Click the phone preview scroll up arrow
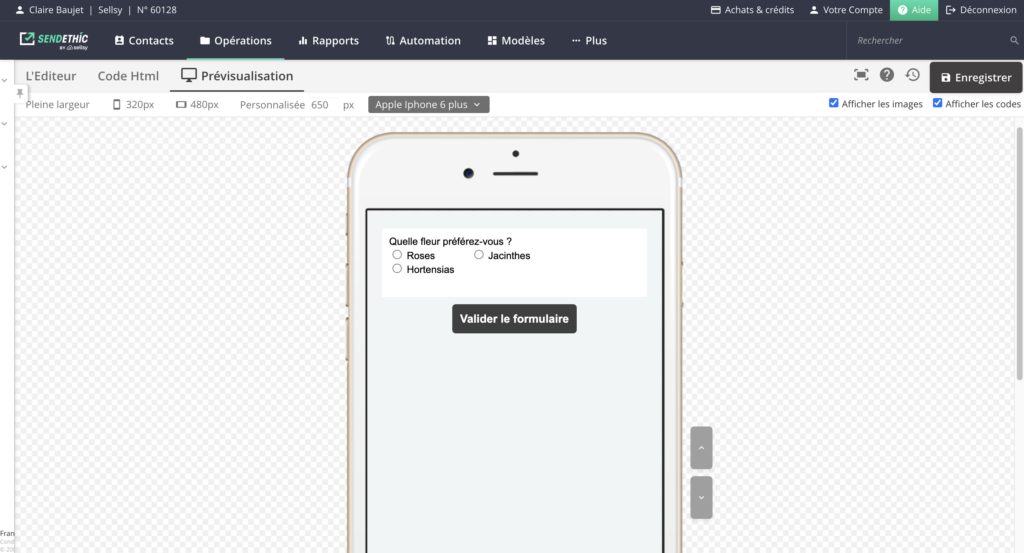 [701, 448]
